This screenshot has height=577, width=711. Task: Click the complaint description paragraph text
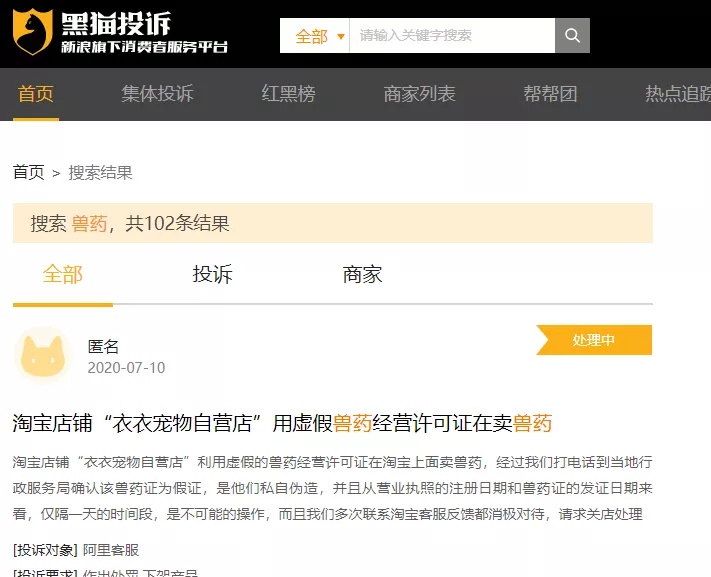(x=332, y=488)
